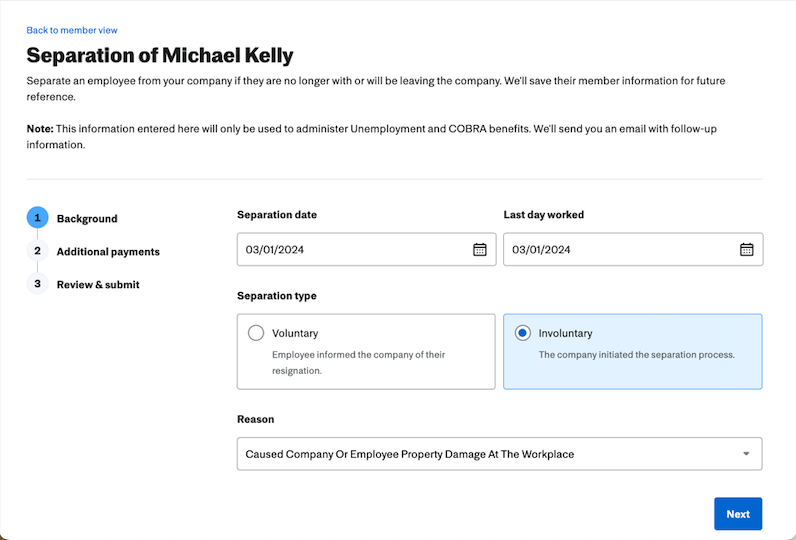Screen dimensions: 796x540
Task: Click 'The company initiated the separation process' text
Action: coord(637,355)
